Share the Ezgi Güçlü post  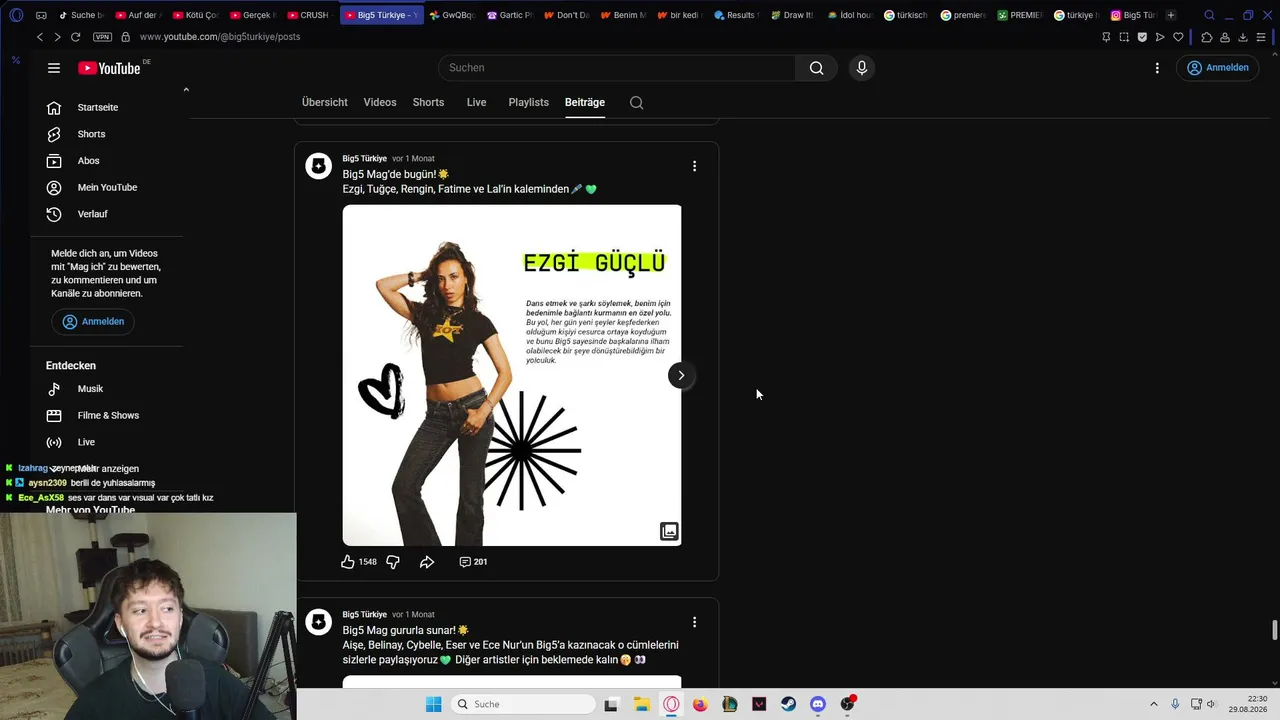(x=427, y=562)
